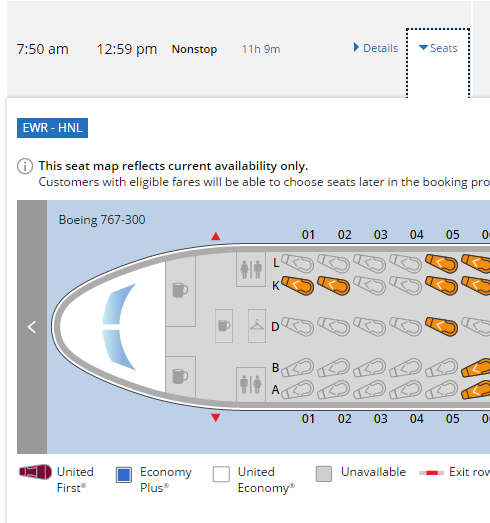The height and width of the screenshot is (523, 490).
Task: Click unavailable seat 04B
Action: point(406,368)
